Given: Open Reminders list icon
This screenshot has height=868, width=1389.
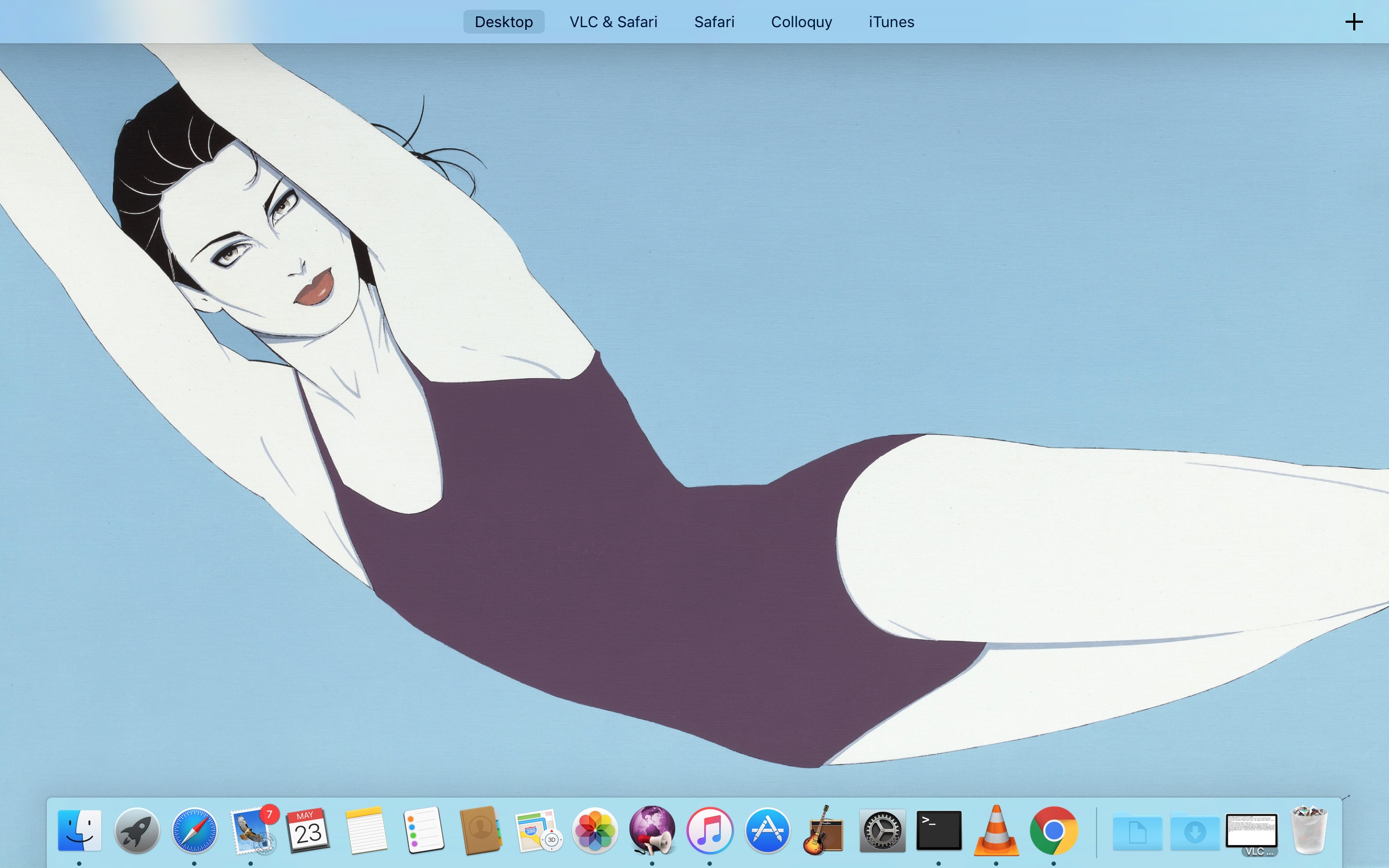Looking at the screenshot, I should [423, 830].
